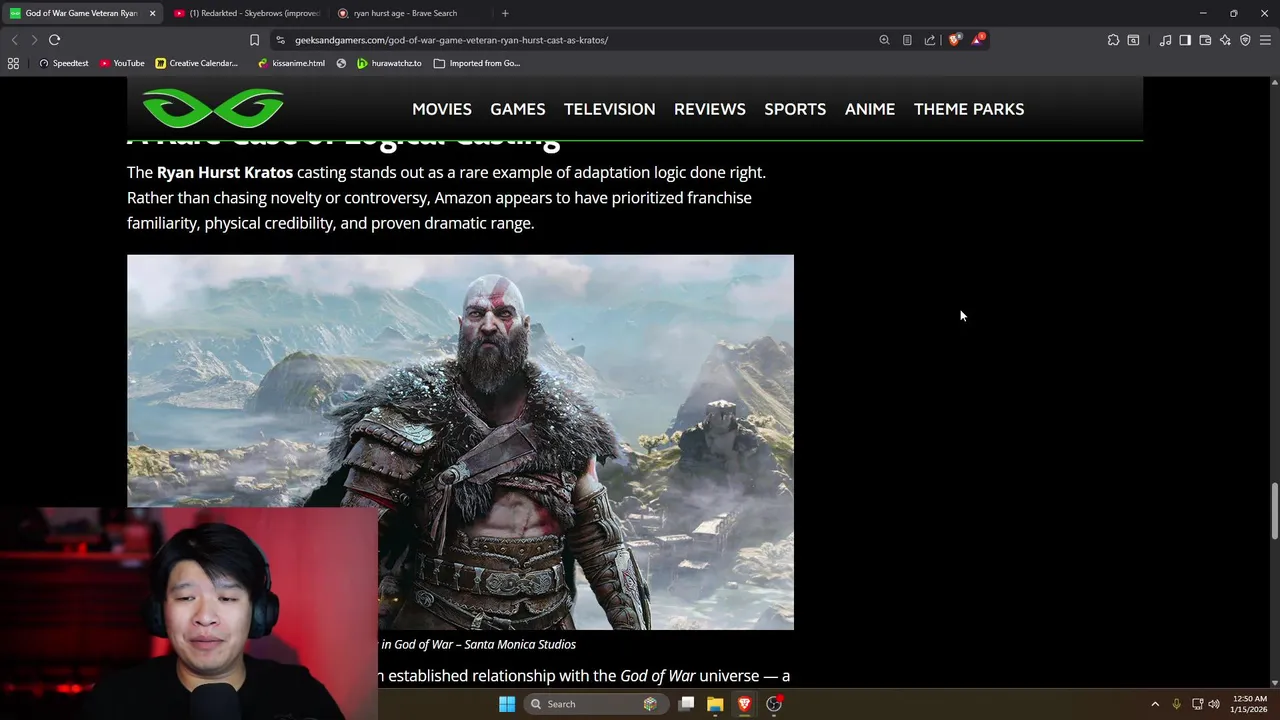The image size is (1280, 720).
Task: Click the page vertical scrollbar thumb
Action: pos(1274,512)
